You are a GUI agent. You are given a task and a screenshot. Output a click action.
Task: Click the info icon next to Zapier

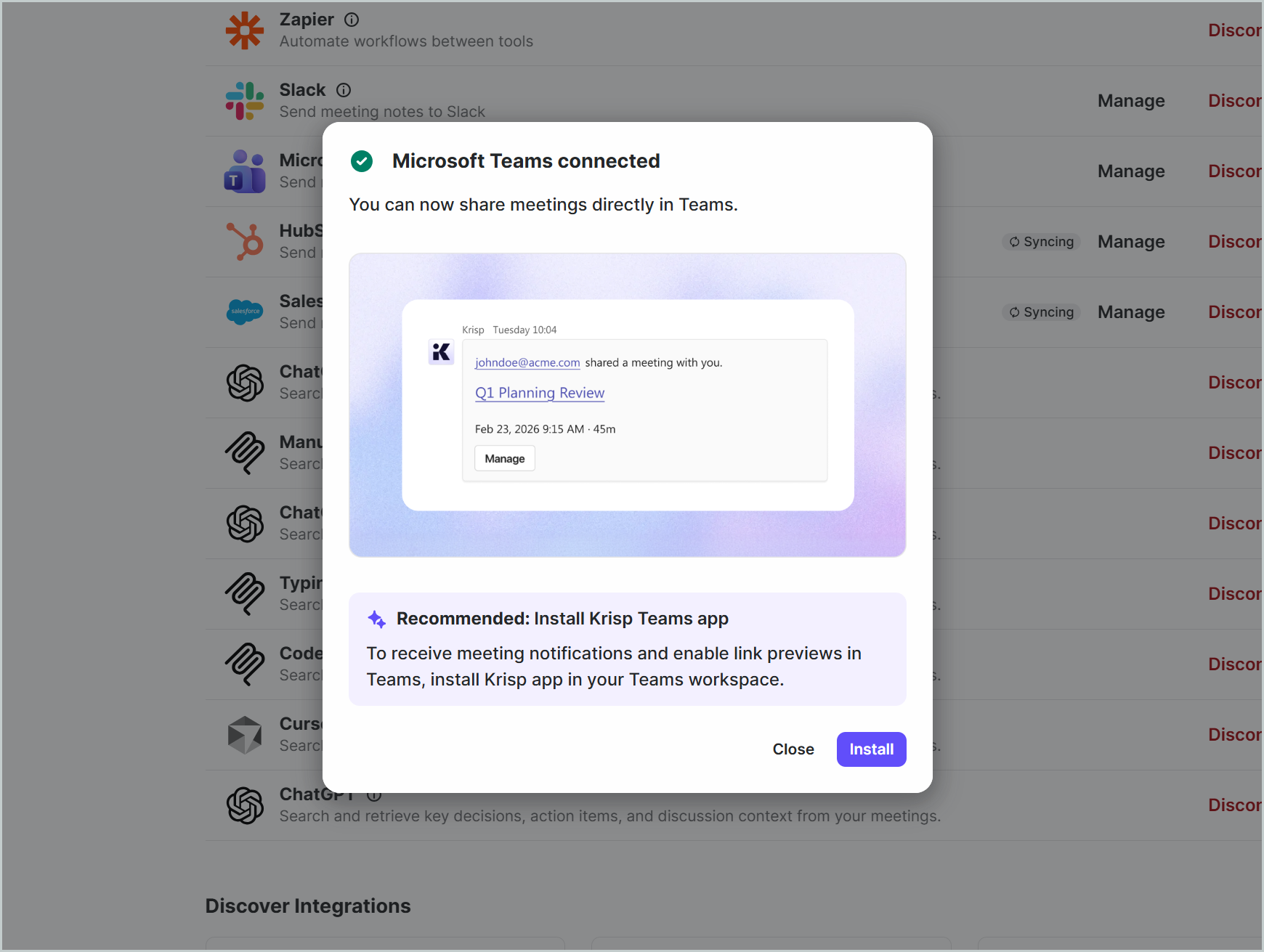click(x=352, y=20)
